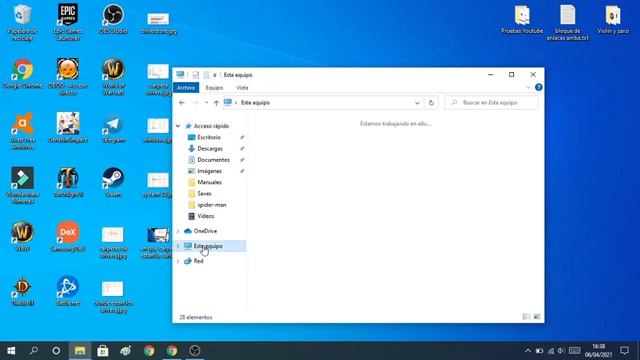The height and width of the screenshot is (360, 640).
Task: Collapse Acceso rápido tree section
Action: (x=178, y=126)
